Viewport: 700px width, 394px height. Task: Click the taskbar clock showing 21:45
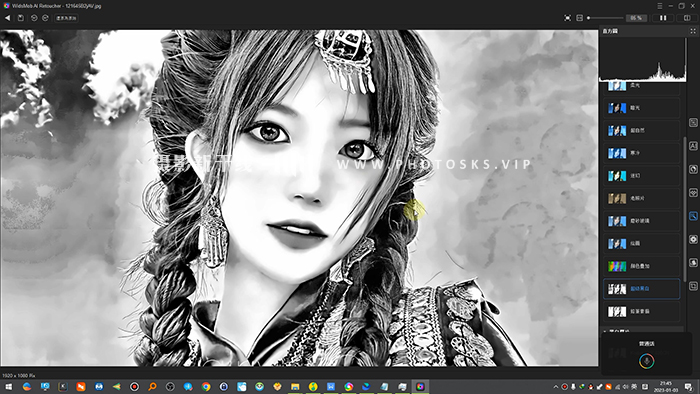(666, 386)
